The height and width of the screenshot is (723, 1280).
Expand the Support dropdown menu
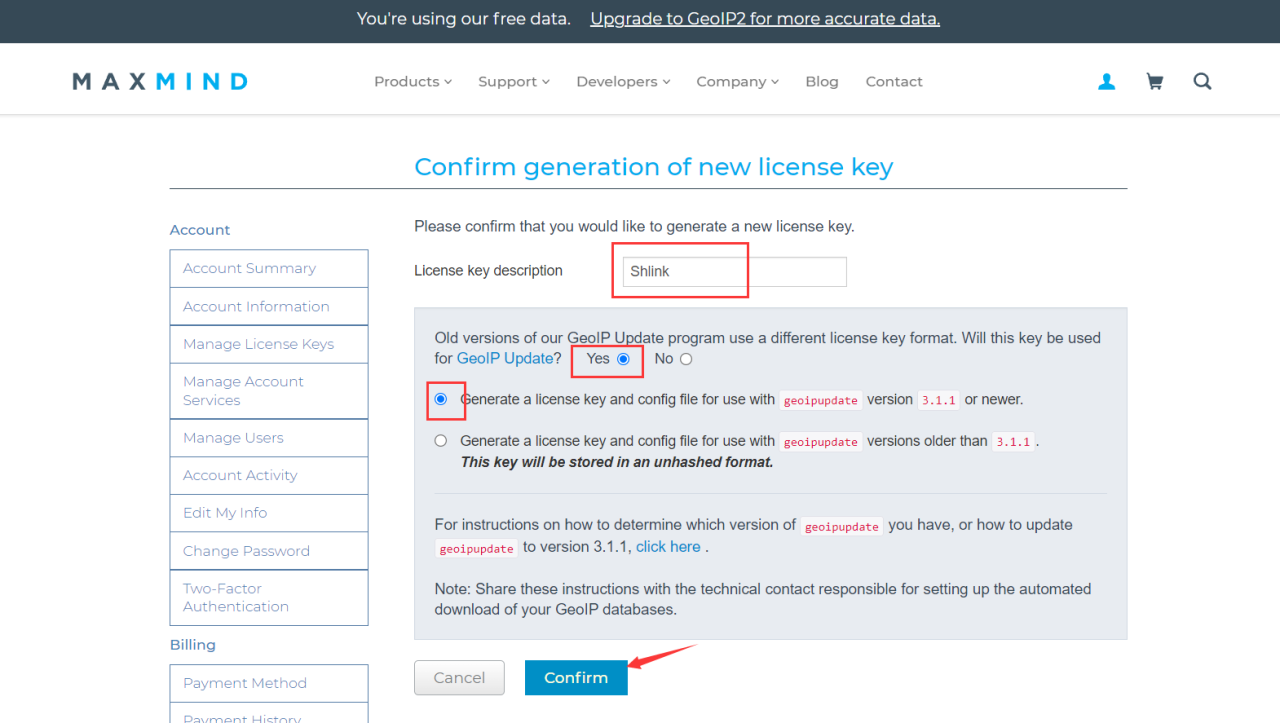pos(513,82)
